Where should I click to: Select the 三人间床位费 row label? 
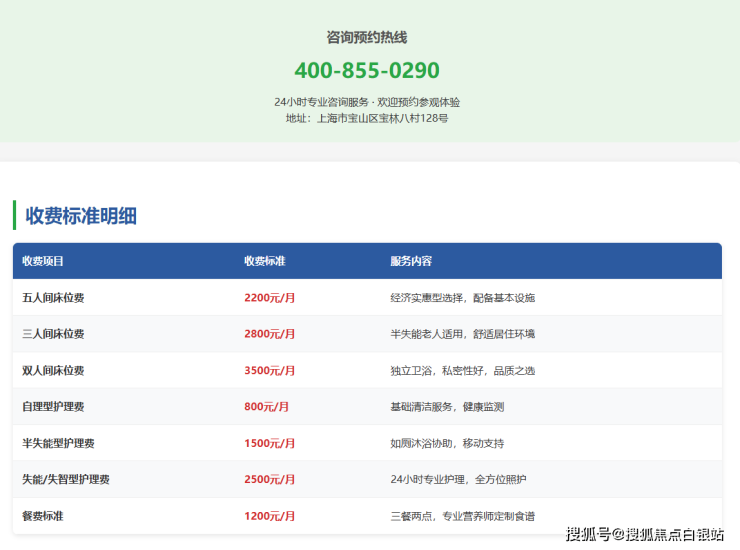[53, 334]
